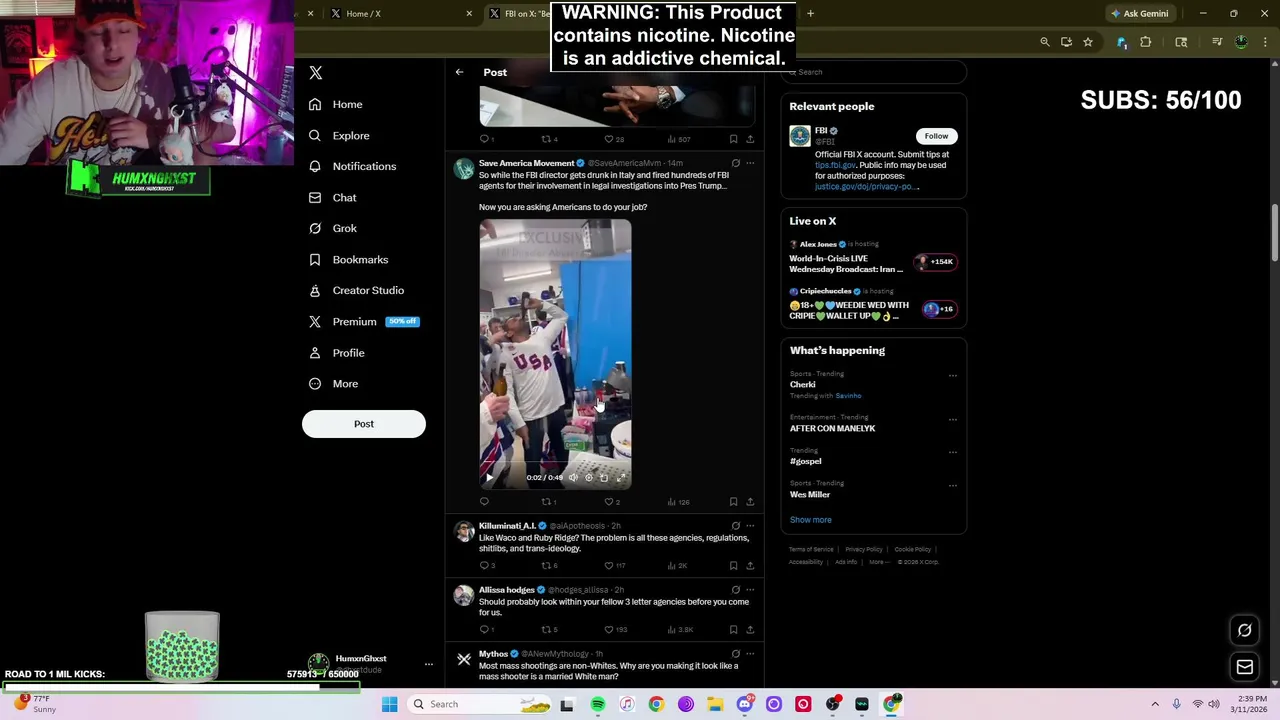Open the floating Grok button
This screenshot has width=1280, height=720.
tap(1245, 631)
